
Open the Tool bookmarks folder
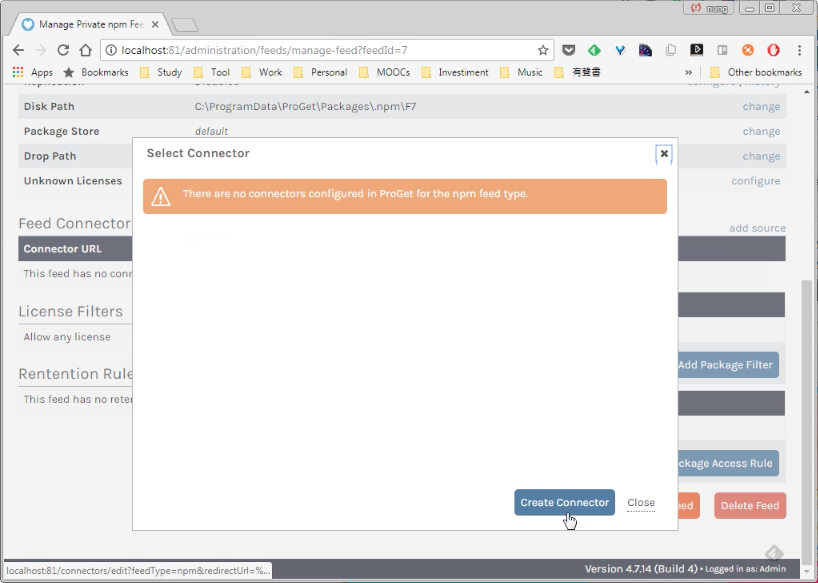click(x=211, y=72)
